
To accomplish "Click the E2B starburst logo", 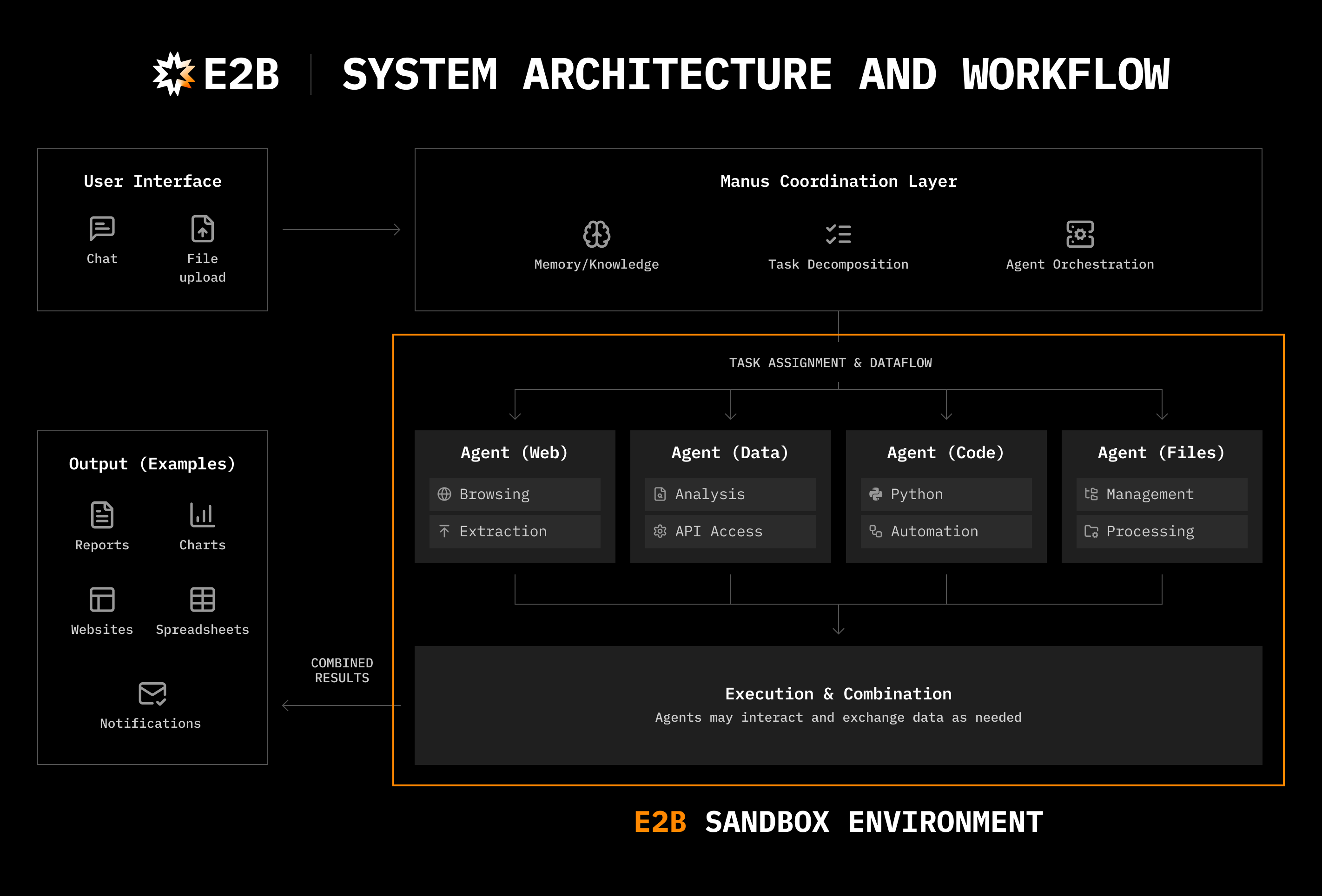I will pyautogui.click(x=173, y=73).
